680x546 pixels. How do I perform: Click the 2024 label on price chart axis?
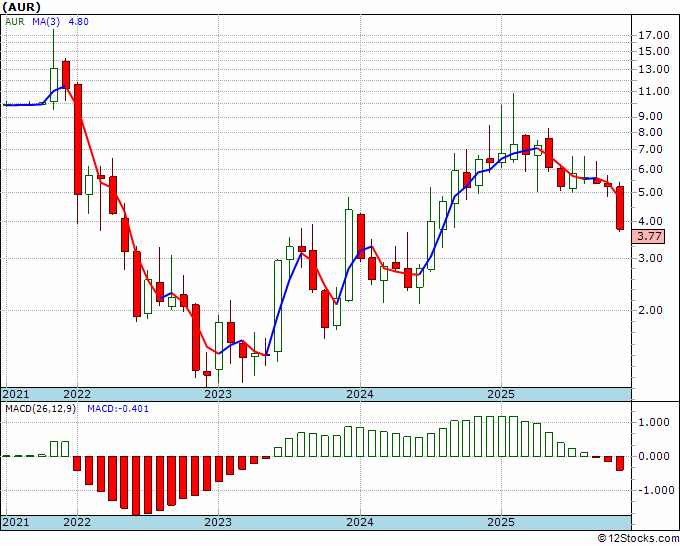pyautogui.click(x=360, y=394)
